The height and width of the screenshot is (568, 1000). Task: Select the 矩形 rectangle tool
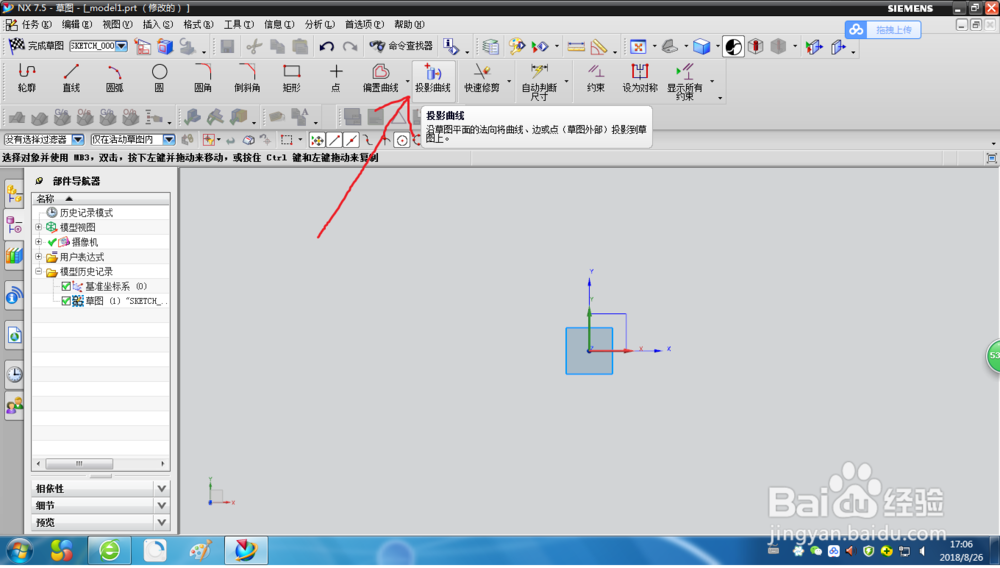[291, 78]
